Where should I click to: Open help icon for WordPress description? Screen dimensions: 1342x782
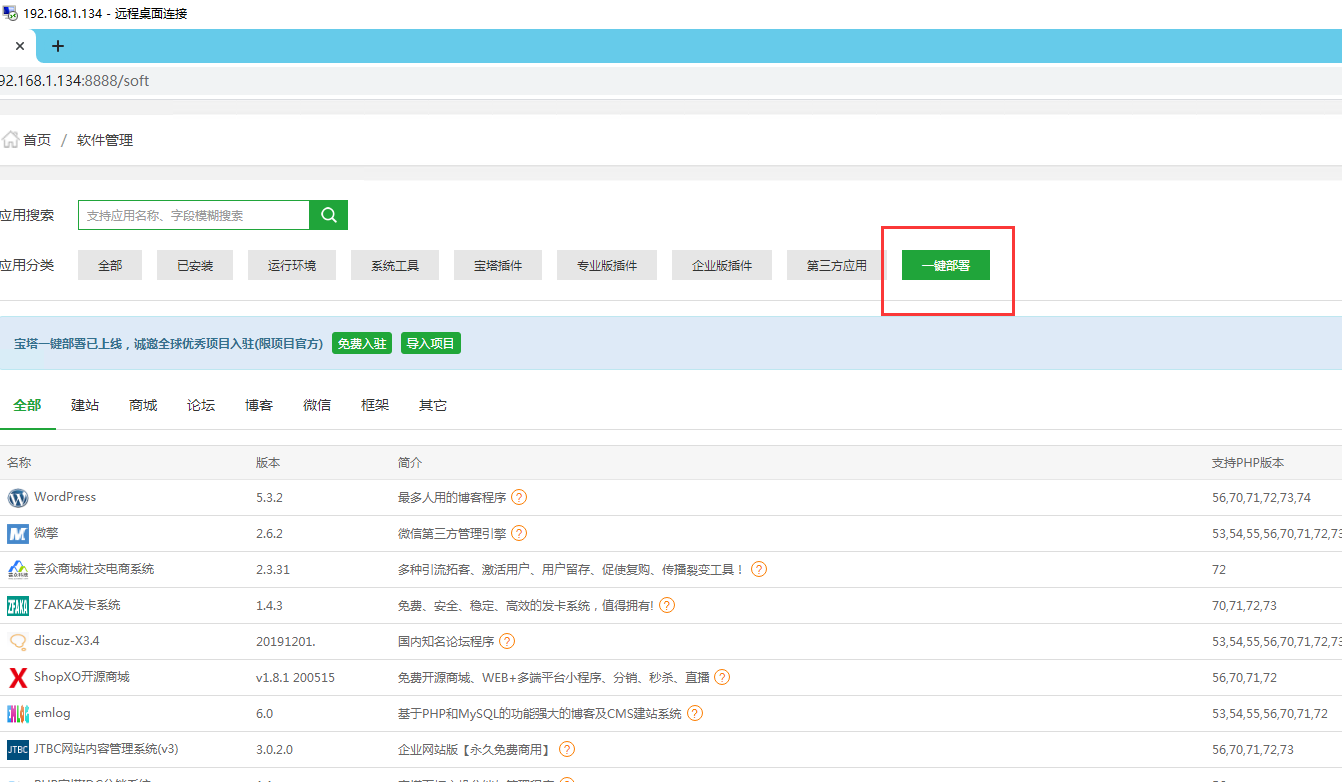pos(519,497)
